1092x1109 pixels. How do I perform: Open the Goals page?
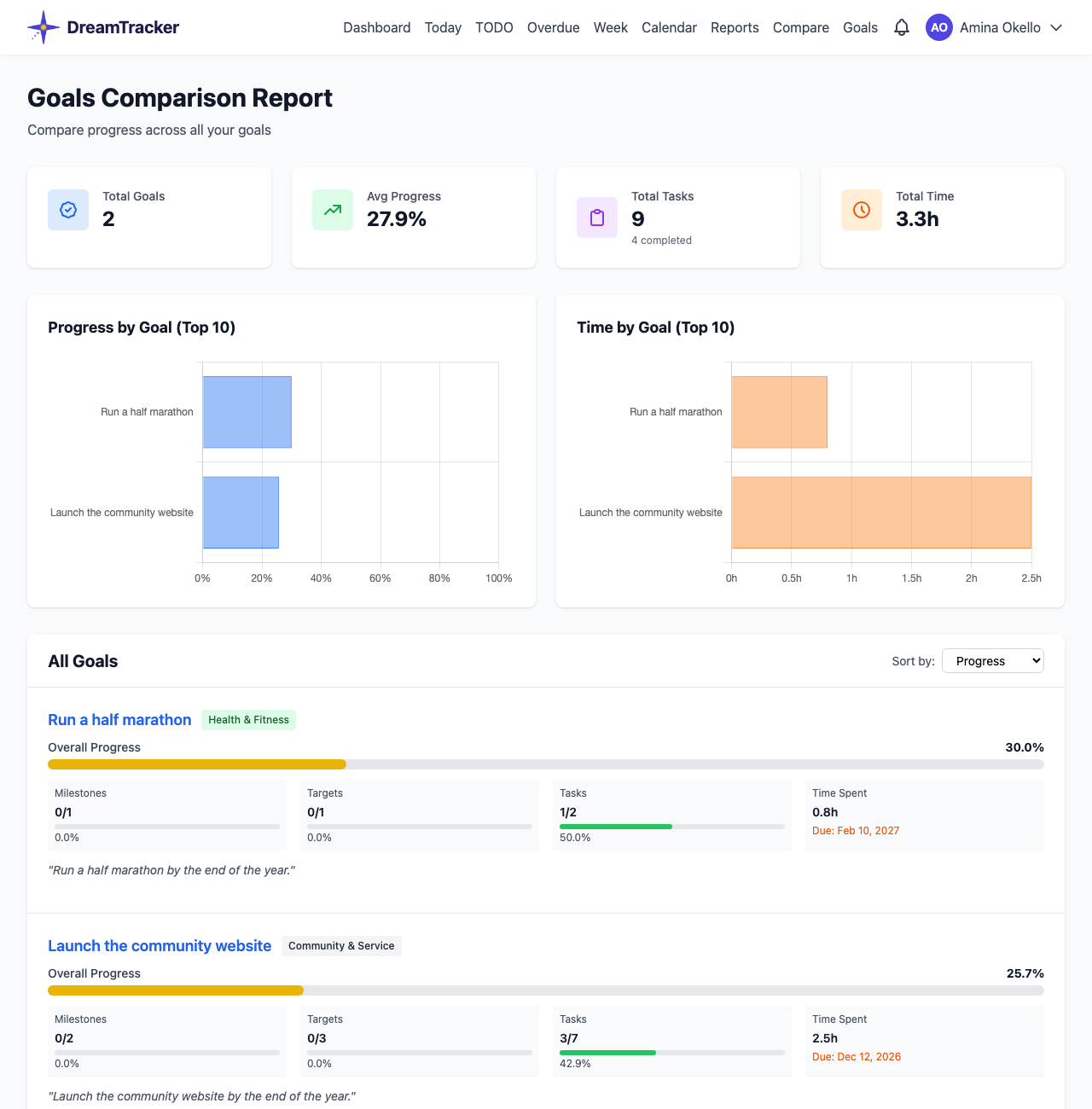pos(860,27)
